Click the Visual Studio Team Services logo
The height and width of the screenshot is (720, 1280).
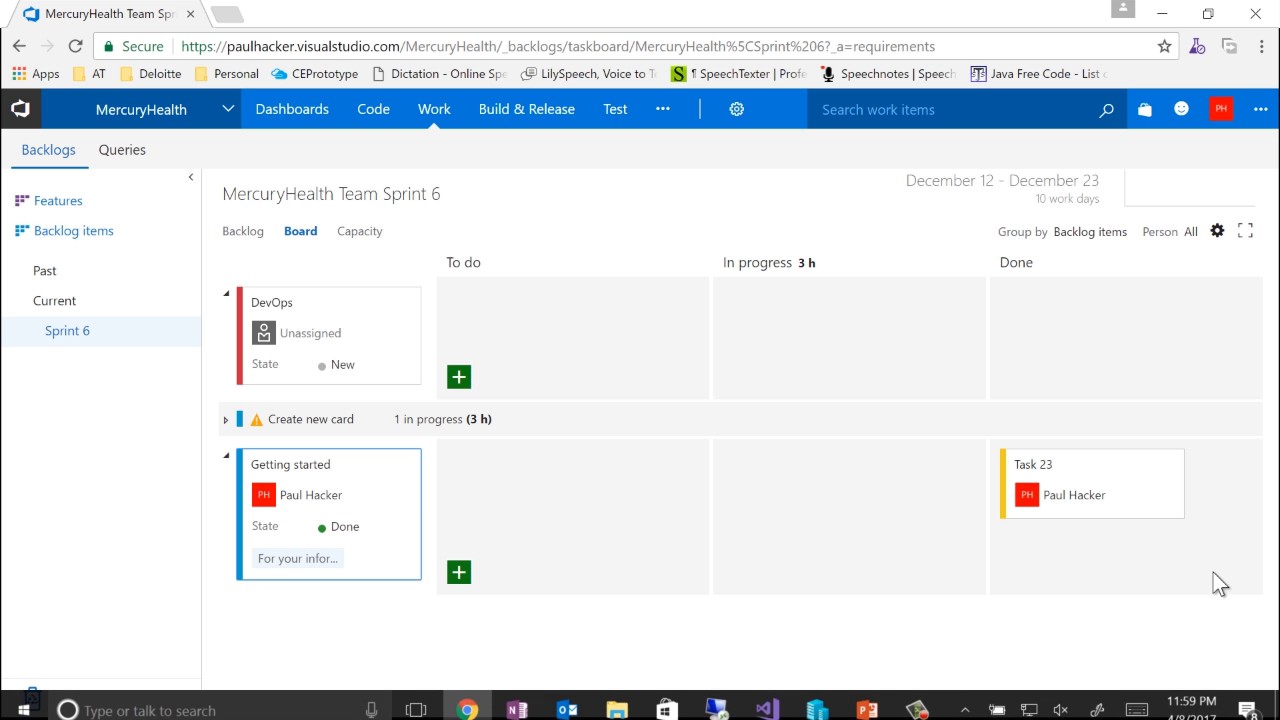(20, 109)
